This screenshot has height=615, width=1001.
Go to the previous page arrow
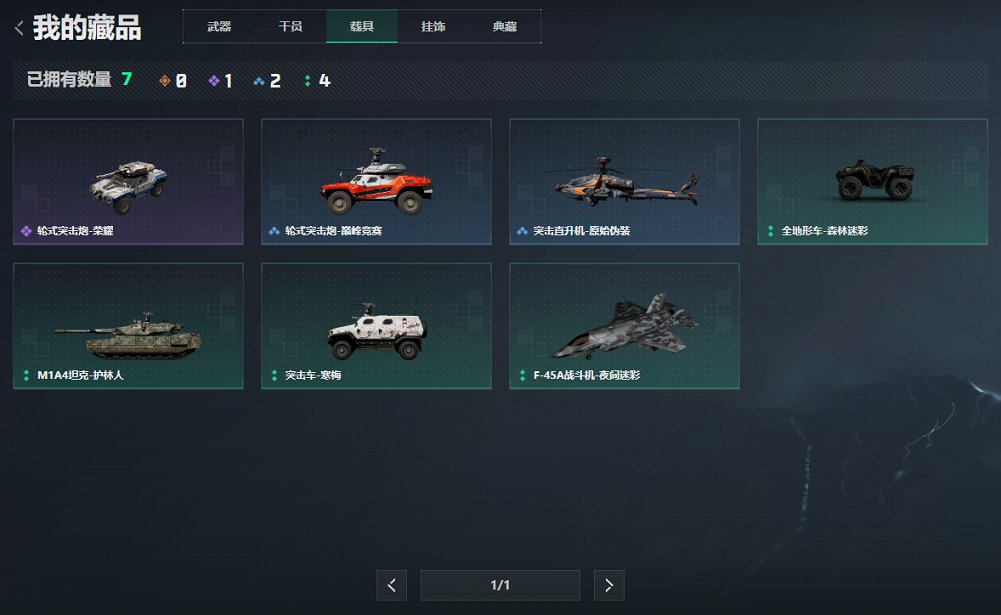(x=391, y=585)
